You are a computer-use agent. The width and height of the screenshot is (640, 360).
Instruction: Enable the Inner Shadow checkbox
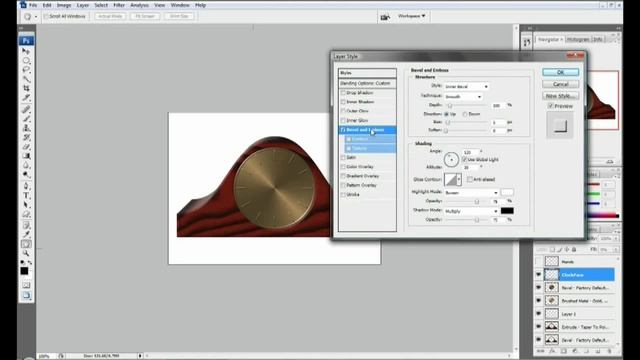(x=343, y=102)
